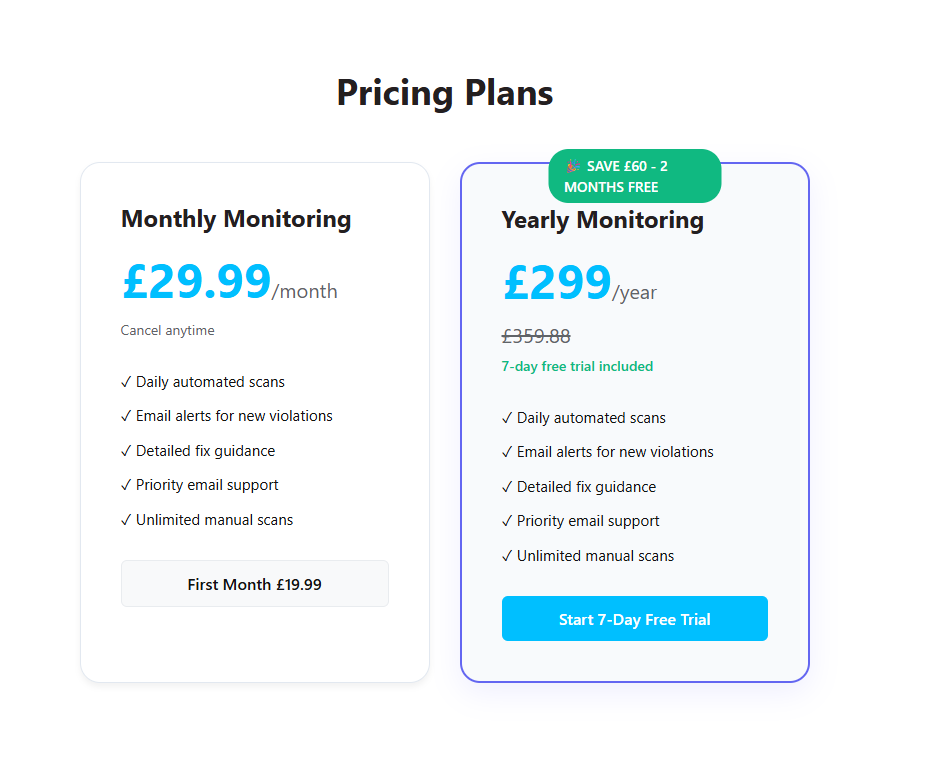Select the Yearly Monitoring plan title
This screenshot has height=761, width=949.
coord(602,220)
